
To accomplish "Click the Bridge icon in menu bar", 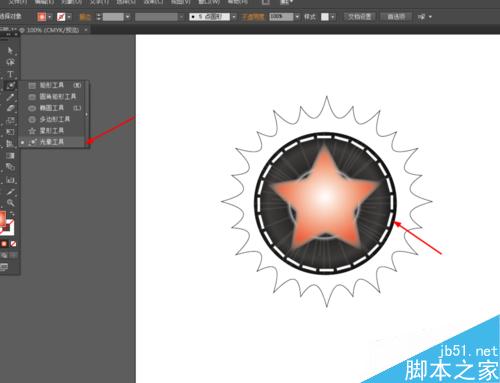I will [266, 2].
